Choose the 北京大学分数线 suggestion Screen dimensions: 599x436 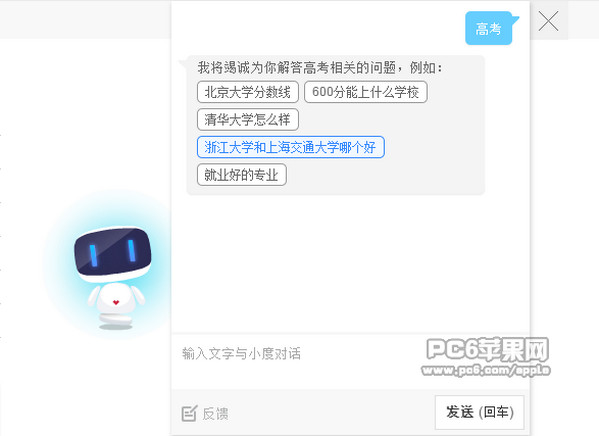point(248,92)
